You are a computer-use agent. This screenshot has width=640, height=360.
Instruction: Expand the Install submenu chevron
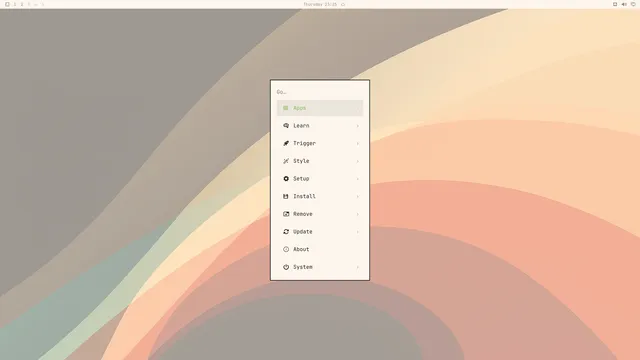tap(358, 196)
